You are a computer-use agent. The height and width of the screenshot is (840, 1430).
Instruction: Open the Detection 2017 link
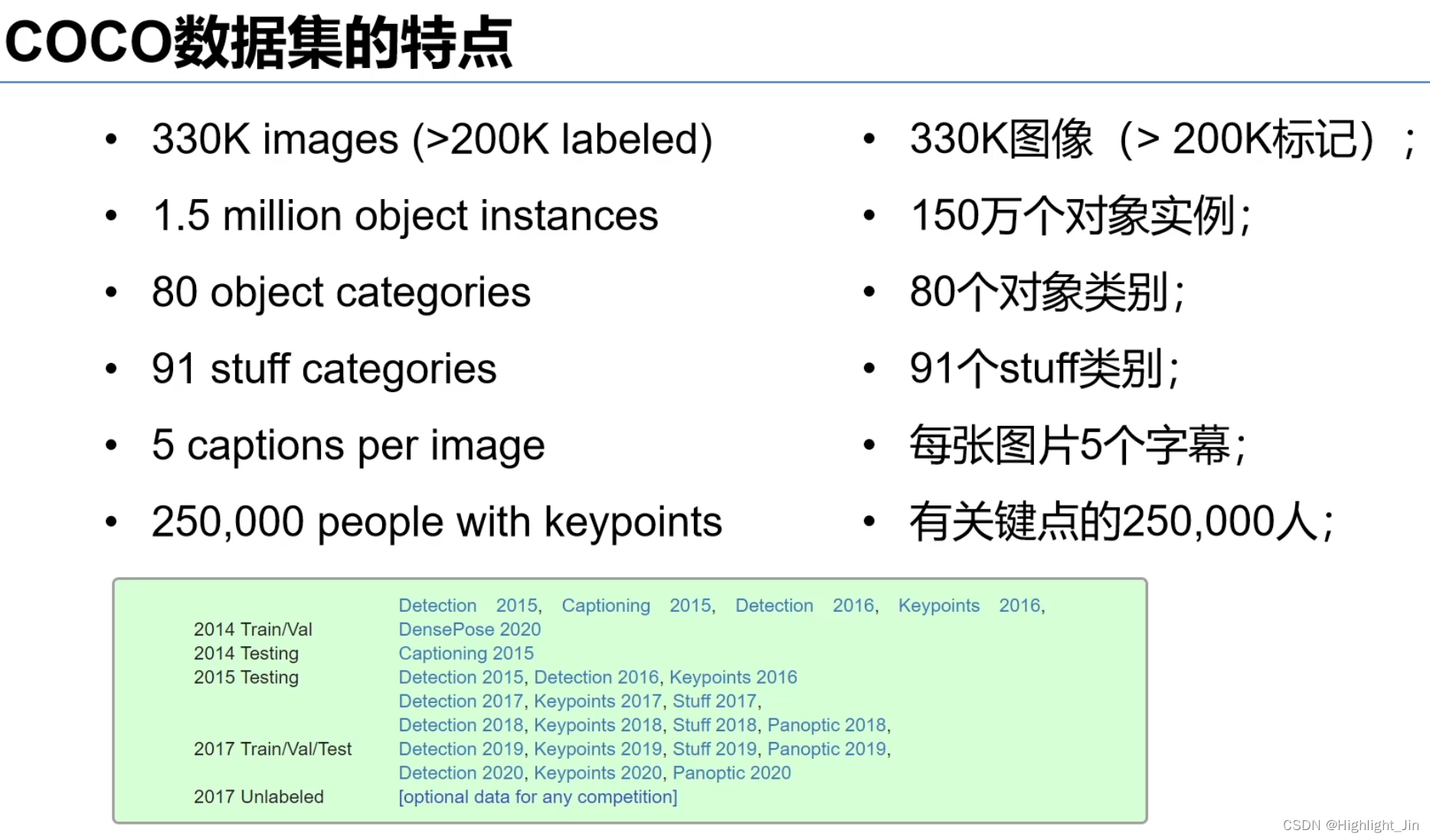[x=460, y=701]
